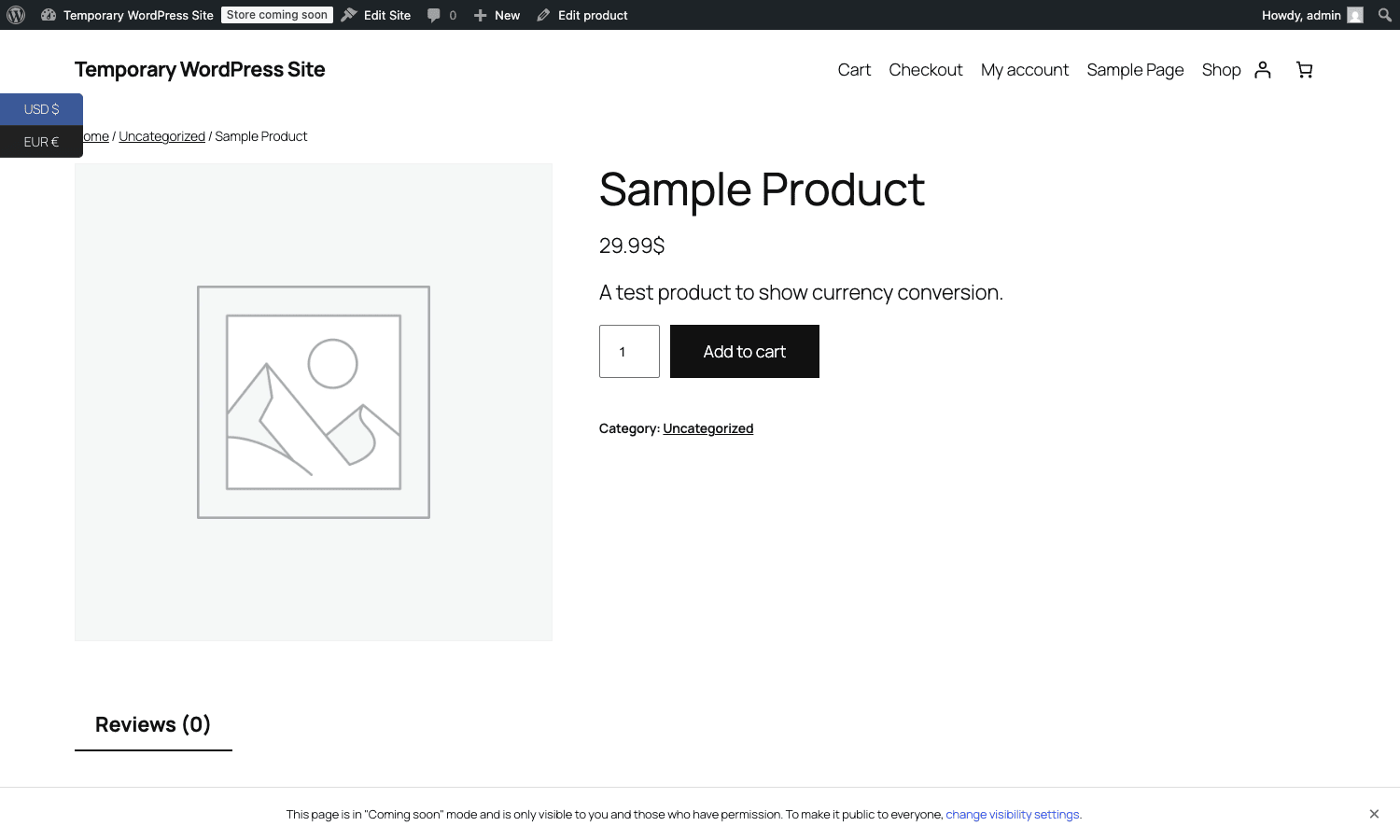Click the 29.99$ price text
The image size is (1400, 840).
pos(632,245)
